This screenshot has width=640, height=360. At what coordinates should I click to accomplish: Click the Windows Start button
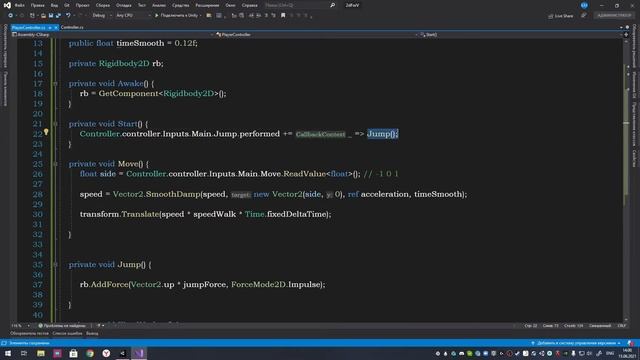8,353
